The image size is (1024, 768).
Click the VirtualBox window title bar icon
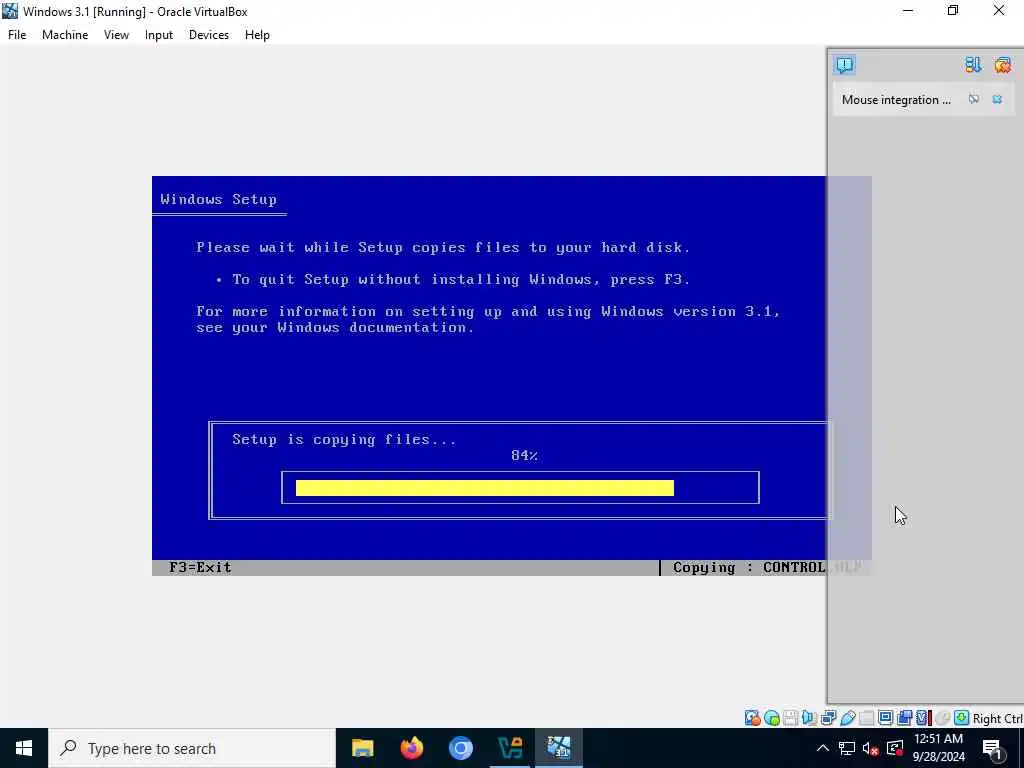point(10,11)
